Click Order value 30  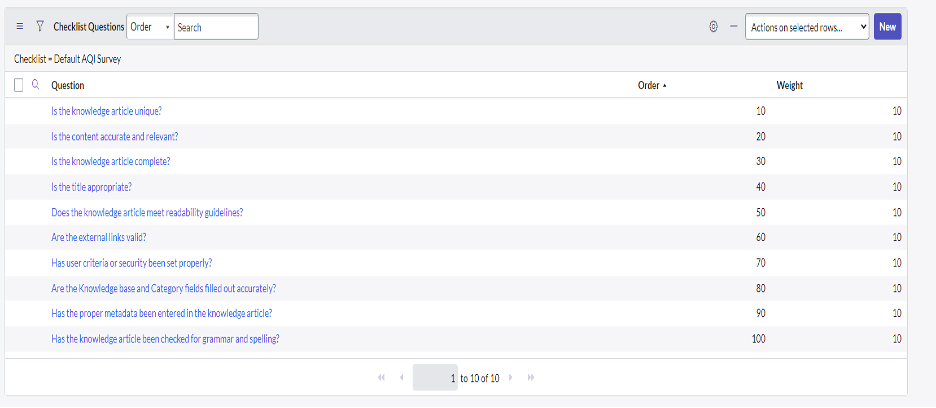760,161
